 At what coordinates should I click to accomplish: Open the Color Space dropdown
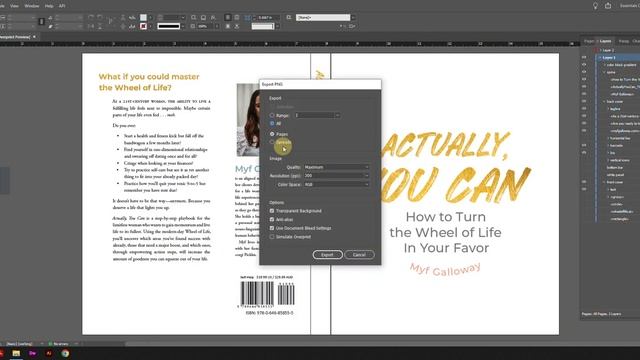337,184
